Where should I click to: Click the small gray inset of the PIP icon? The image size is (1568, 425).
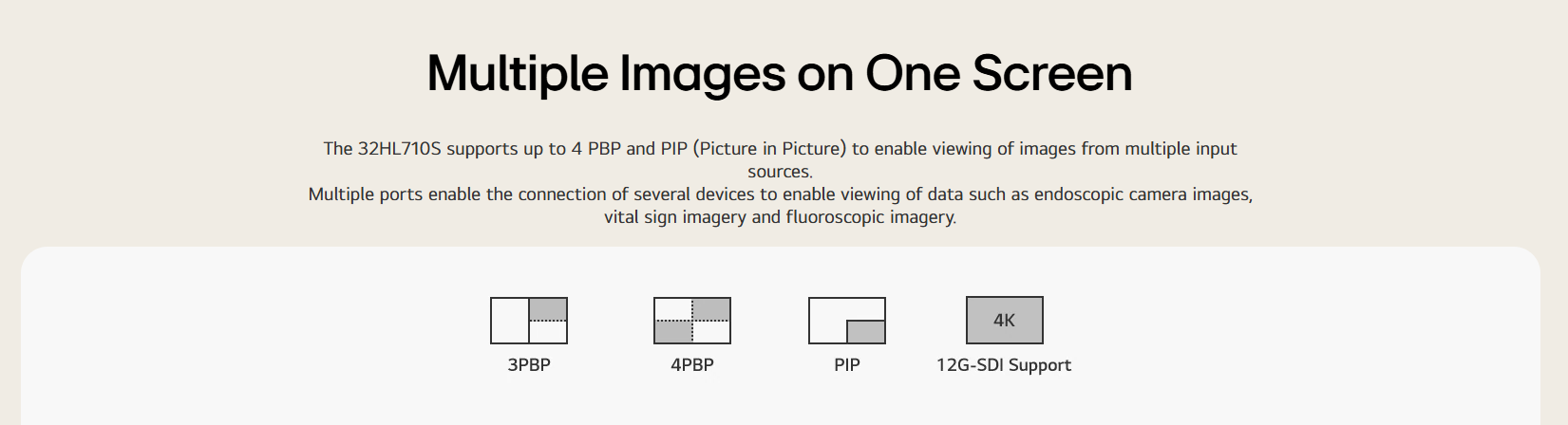pyautogui.click(x=865, y=331)
